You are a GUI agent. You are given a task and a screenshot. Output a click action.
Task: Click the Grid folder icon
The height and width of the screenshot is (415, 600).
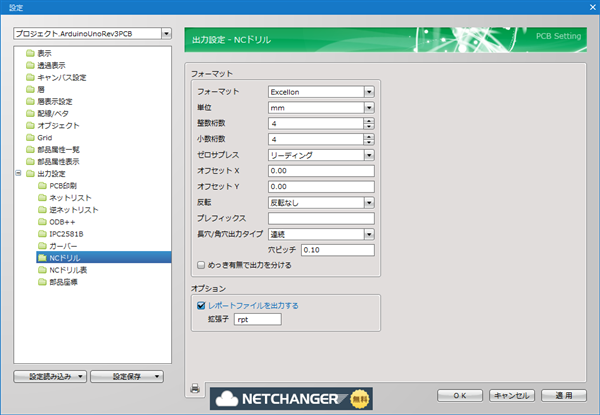click(x=29, y=137)
